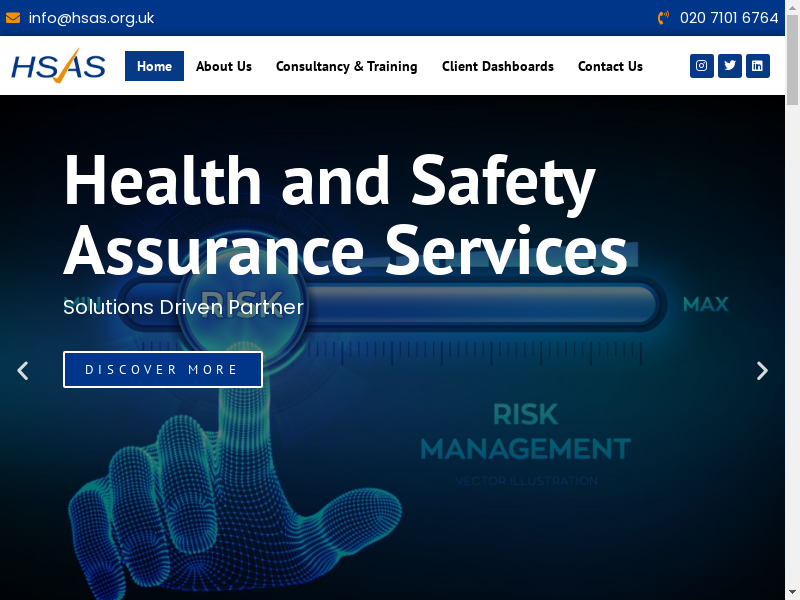Go to the Contact Us page

tap(610, 66)
